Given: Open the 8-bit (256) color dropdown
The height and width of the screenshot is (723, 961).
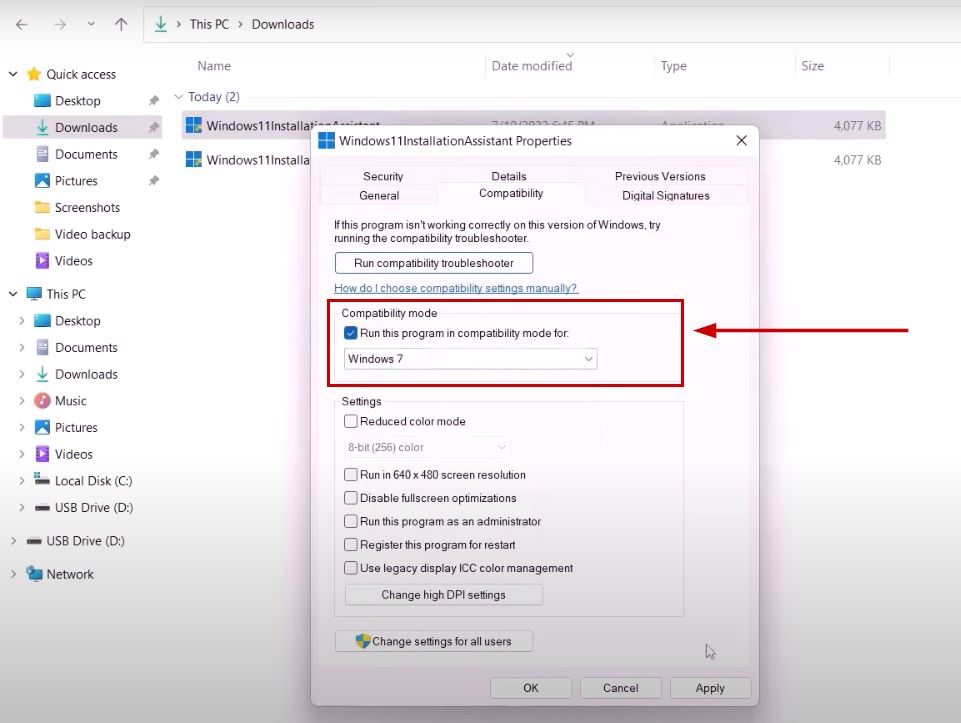Looking at the screenshot, I should click(427, 447).
